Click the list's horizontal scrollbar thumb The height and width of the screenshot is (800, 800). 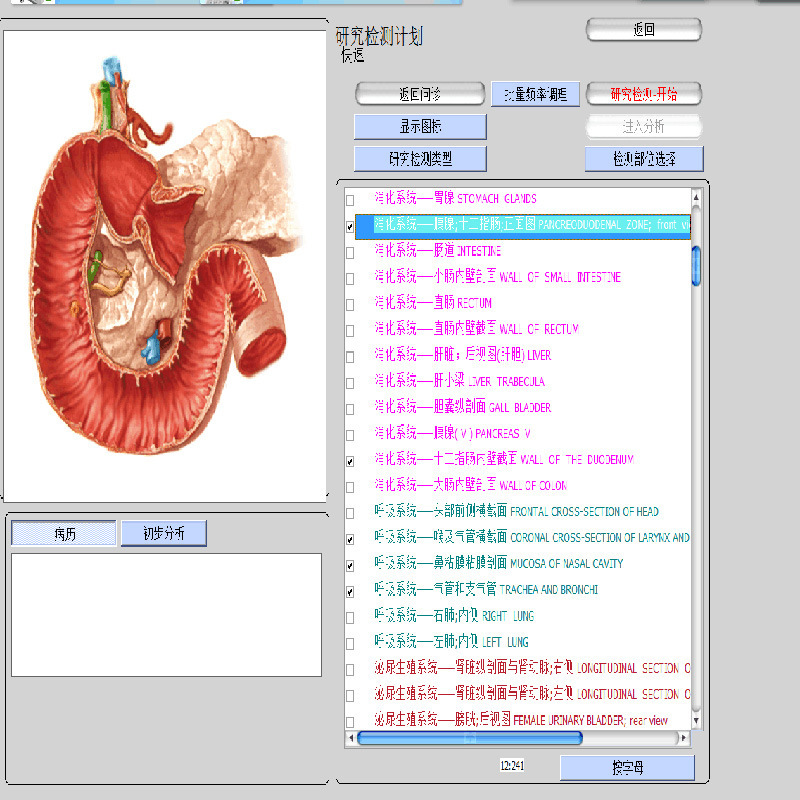(x=470, y=739)
